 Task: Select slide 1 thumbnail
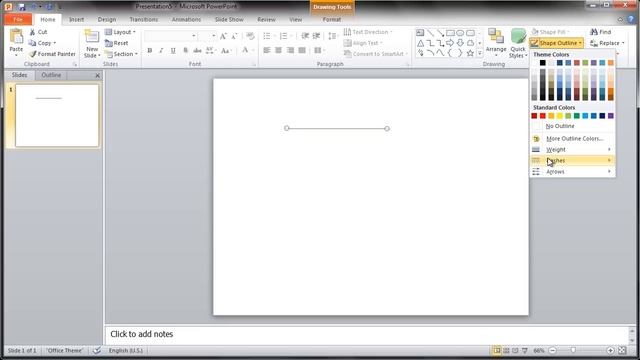click(57, 116)
